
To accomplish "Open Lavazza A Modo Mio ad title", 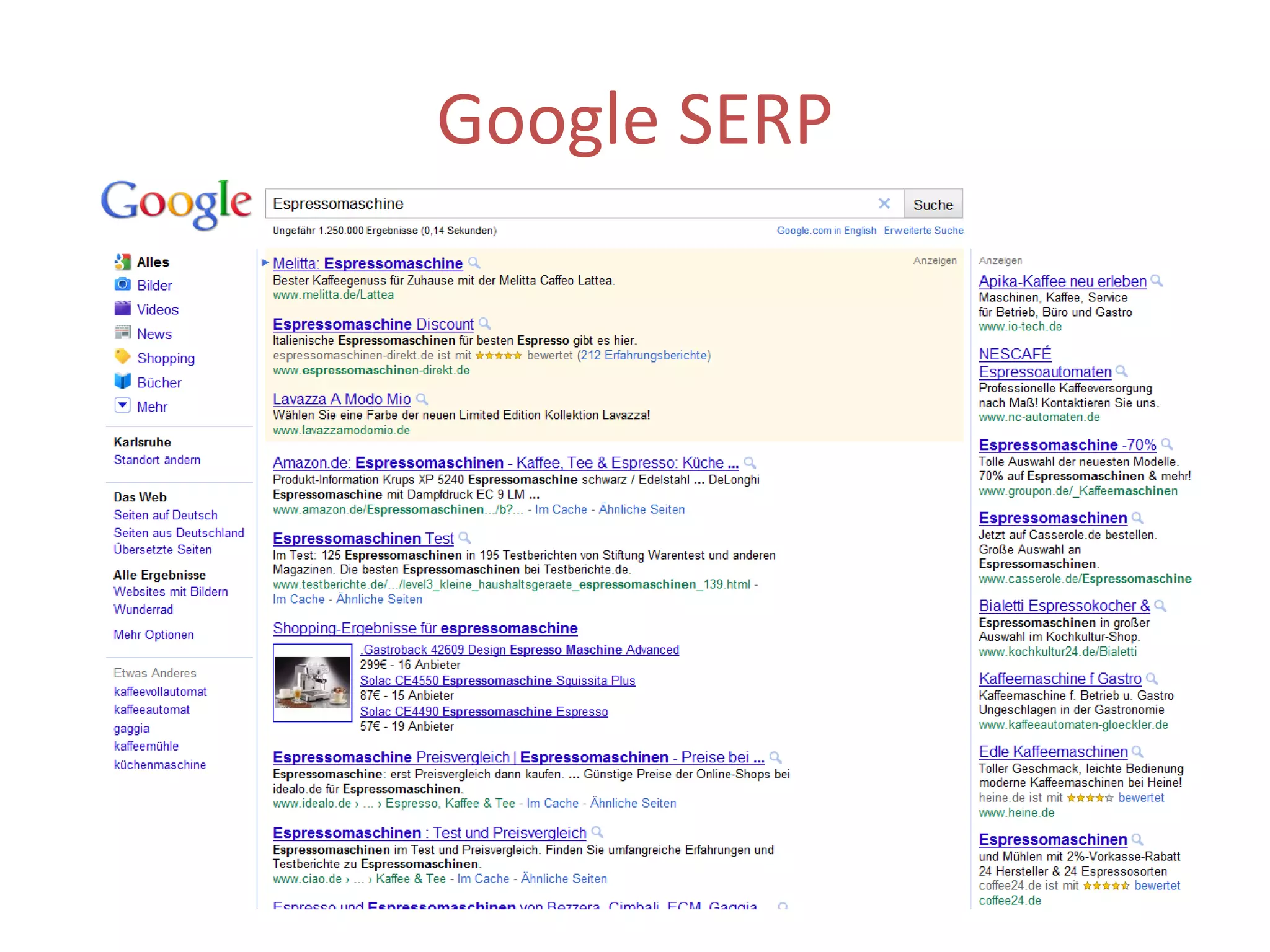I will tap(342, 399).
